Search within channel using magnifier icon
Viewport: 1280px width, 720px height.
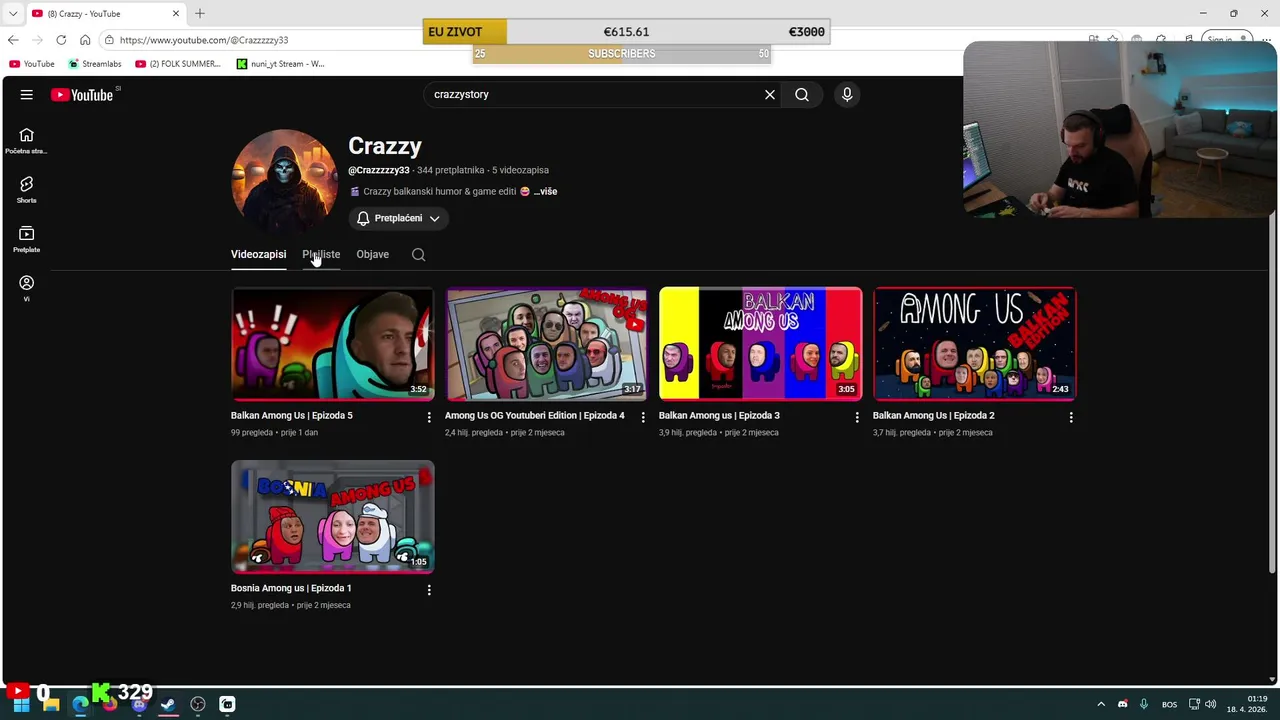pos(418,254)
